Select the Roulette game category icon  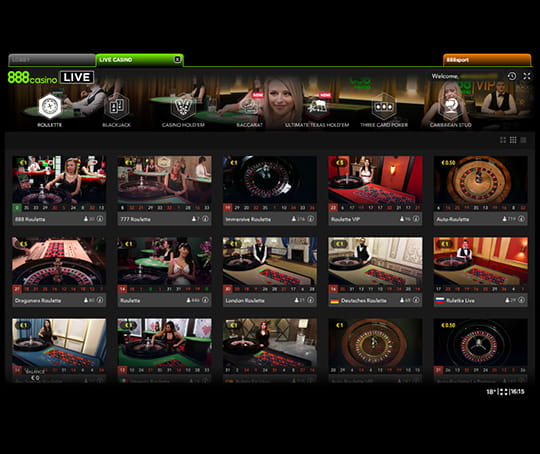click(x=50, y=106)
